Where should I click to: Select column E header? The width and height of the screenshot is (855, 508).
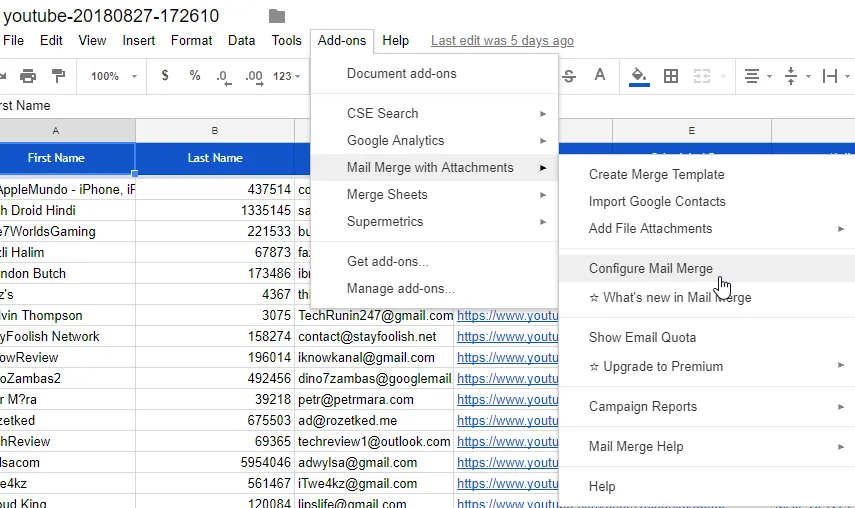[691, 131]
